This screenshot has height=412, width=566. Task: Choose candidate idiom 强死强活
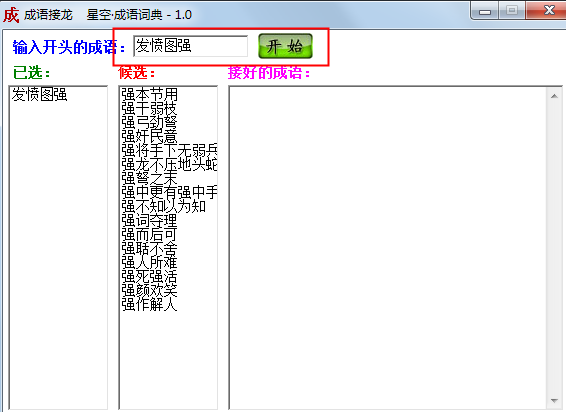149,277
